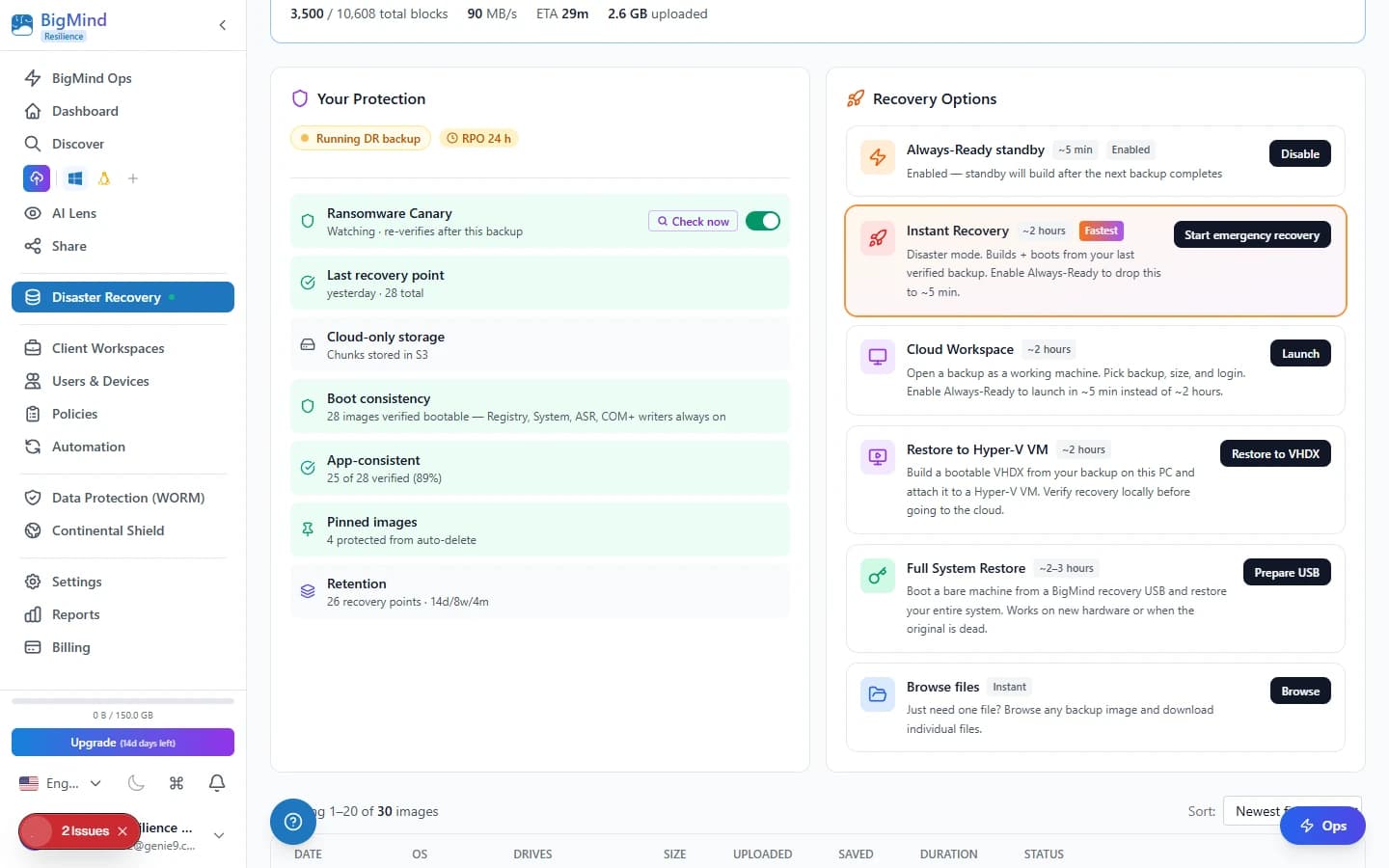1389x868 pixels.
Task: Select the App-consistent row
Action: [540, 468]
